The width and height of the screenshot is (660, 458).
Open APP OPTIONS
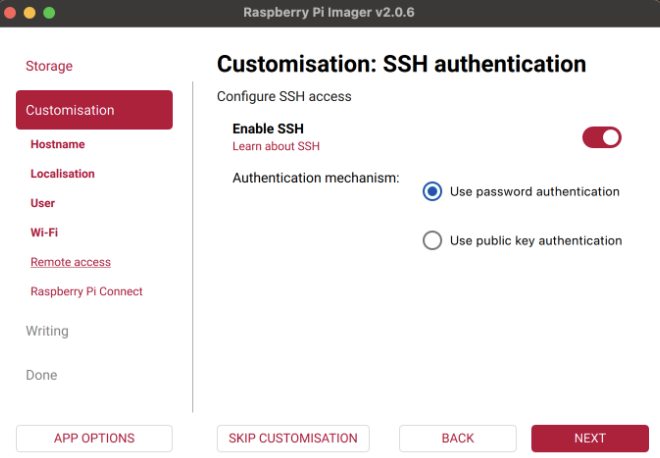coord(94,438)
